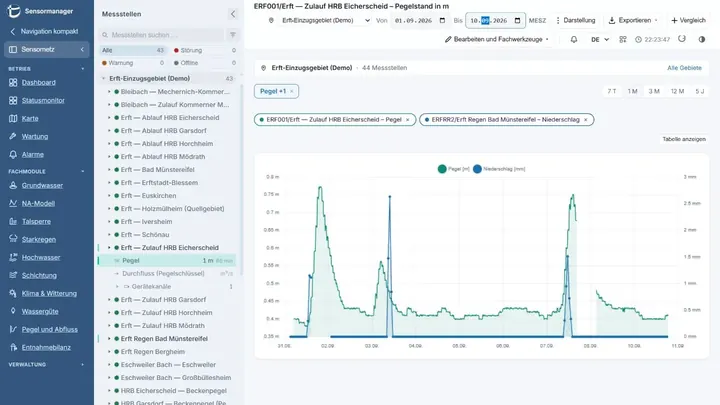Viewport: 720px width, 405px height.
Task: Filter stations by Offline status
Action: (x=205, y=63)
